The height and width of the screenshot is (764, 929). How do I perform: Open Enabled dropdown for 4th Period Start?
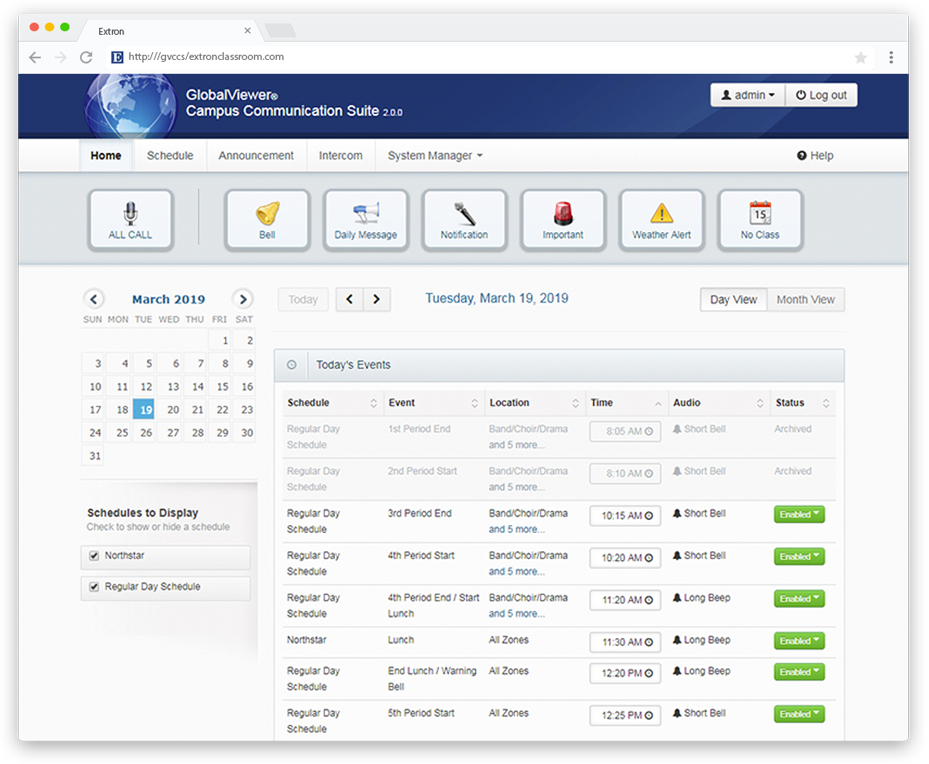[799, 556]
